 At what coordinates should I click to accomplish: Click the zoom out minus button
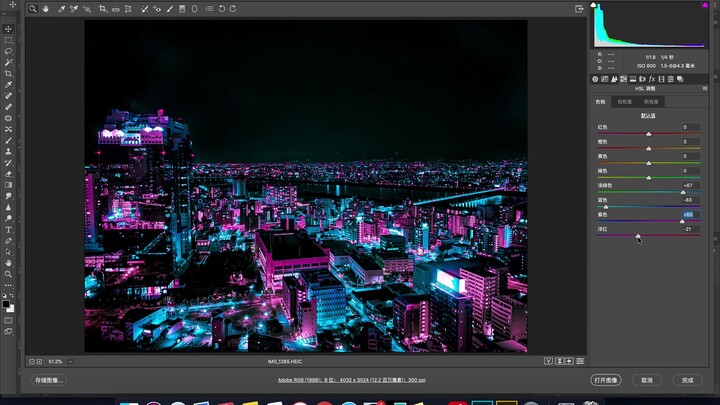32,362
